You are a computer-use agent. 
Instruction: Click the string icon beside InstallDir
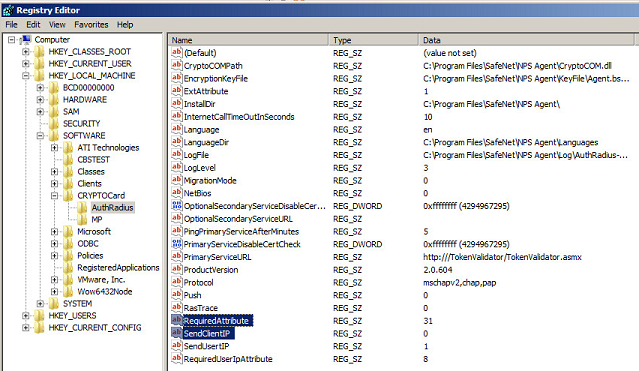176,103
